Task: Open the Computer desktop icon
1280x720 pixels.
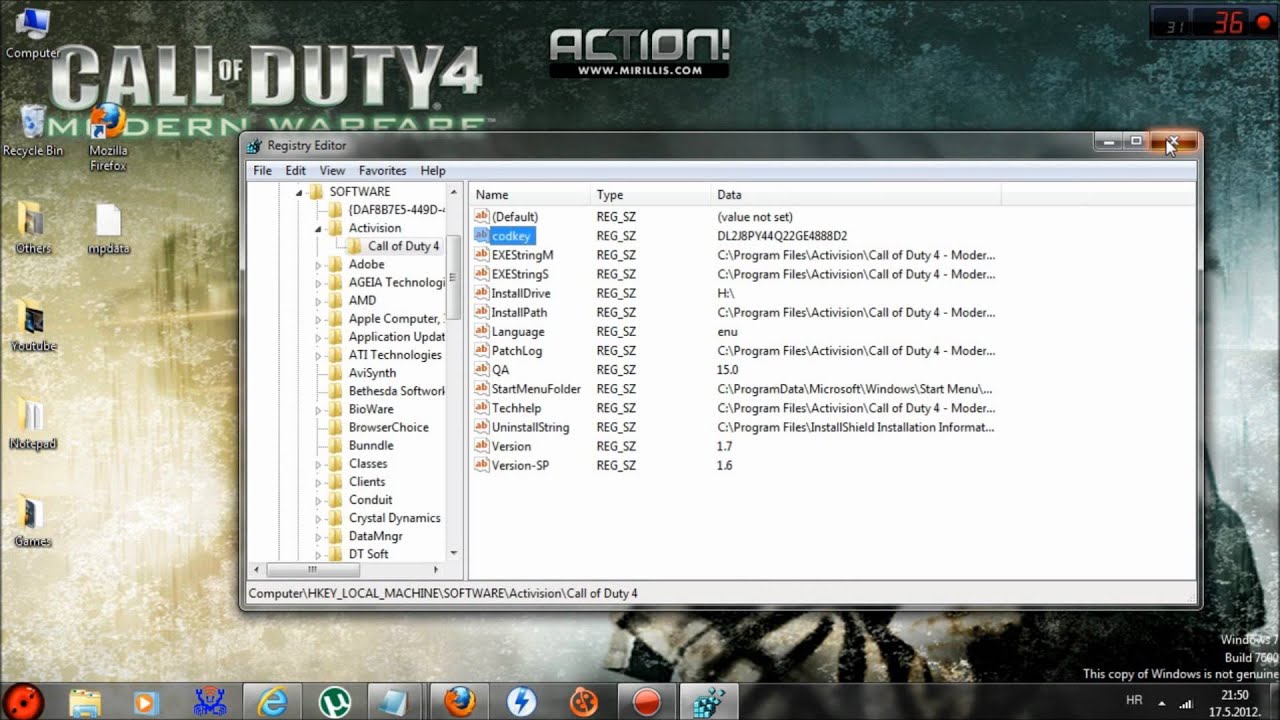Action: pyautogui.click(x=33, y=30)
